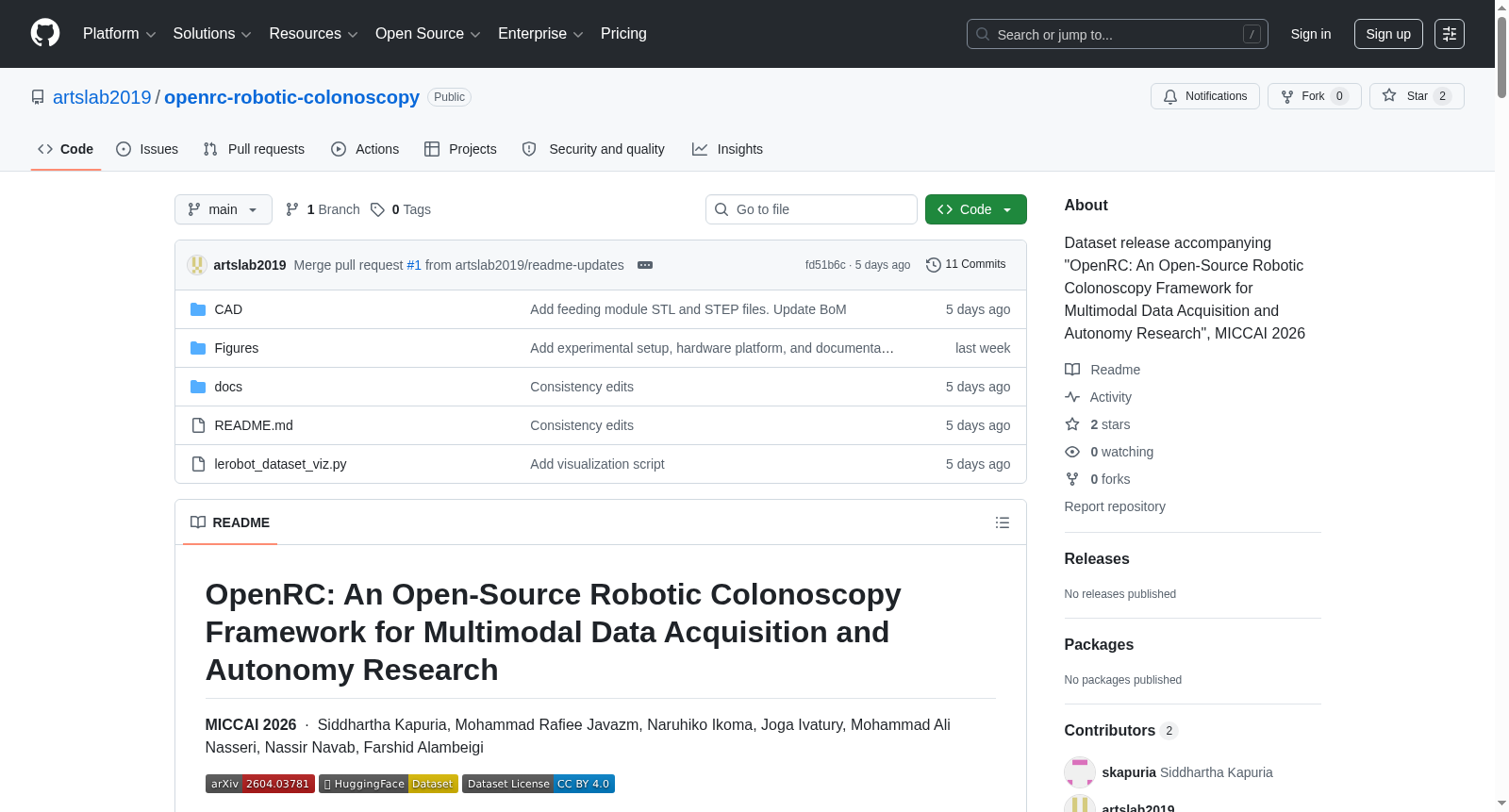Click Report repository link
The height and width of the screenshot is (812, 1509).
[1115, 506]
